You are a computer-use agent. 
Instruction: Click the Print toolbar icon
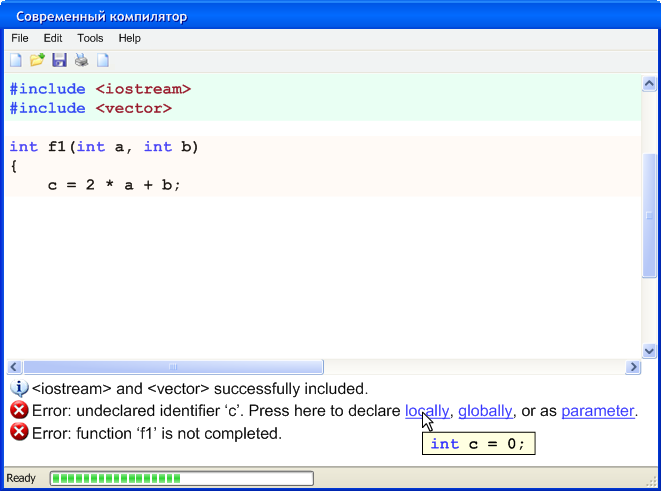81,60
